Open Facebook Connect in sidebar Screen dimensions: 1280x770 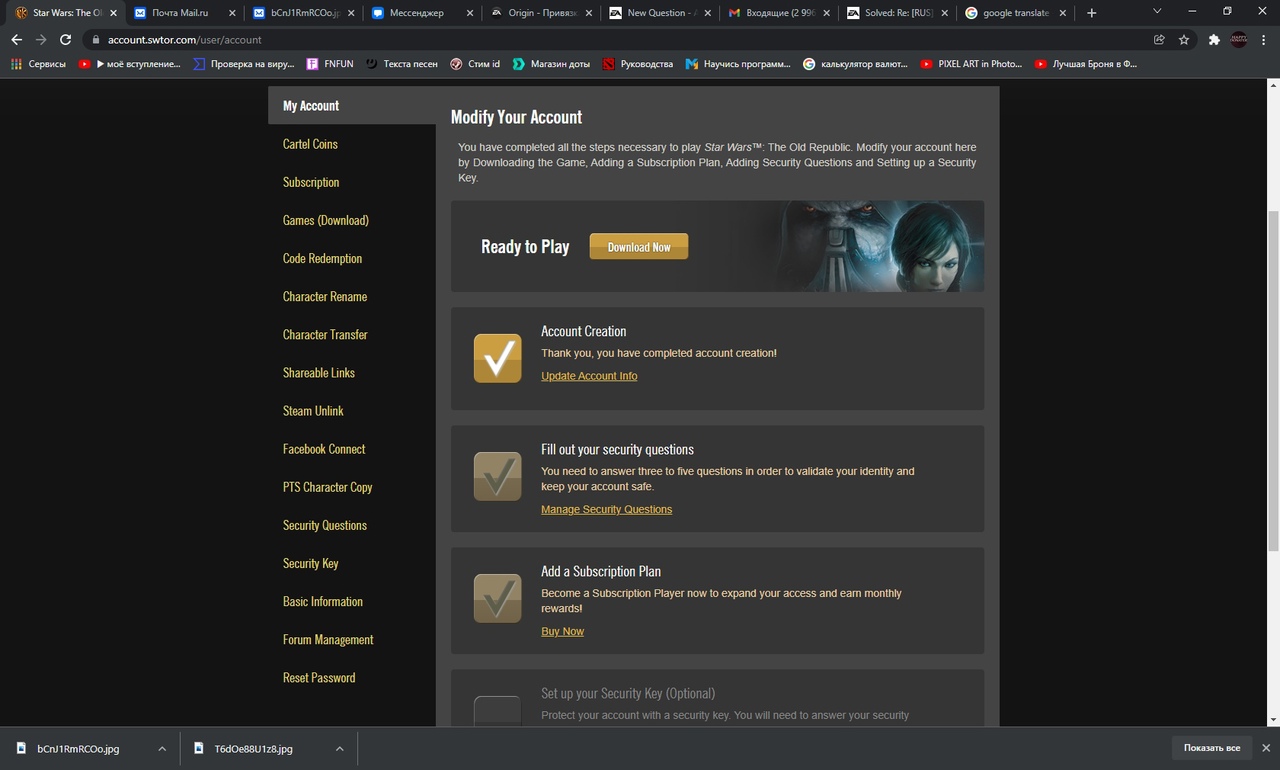[324, 449]
